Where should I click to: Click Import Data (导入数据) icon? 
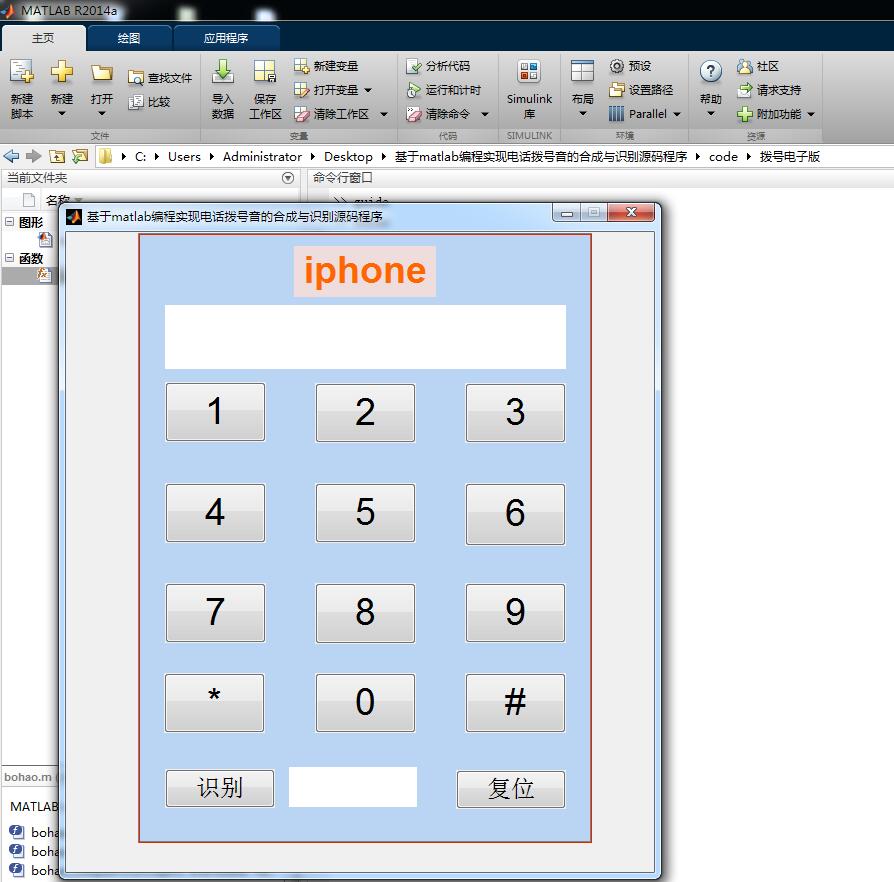tap(223, 71)
